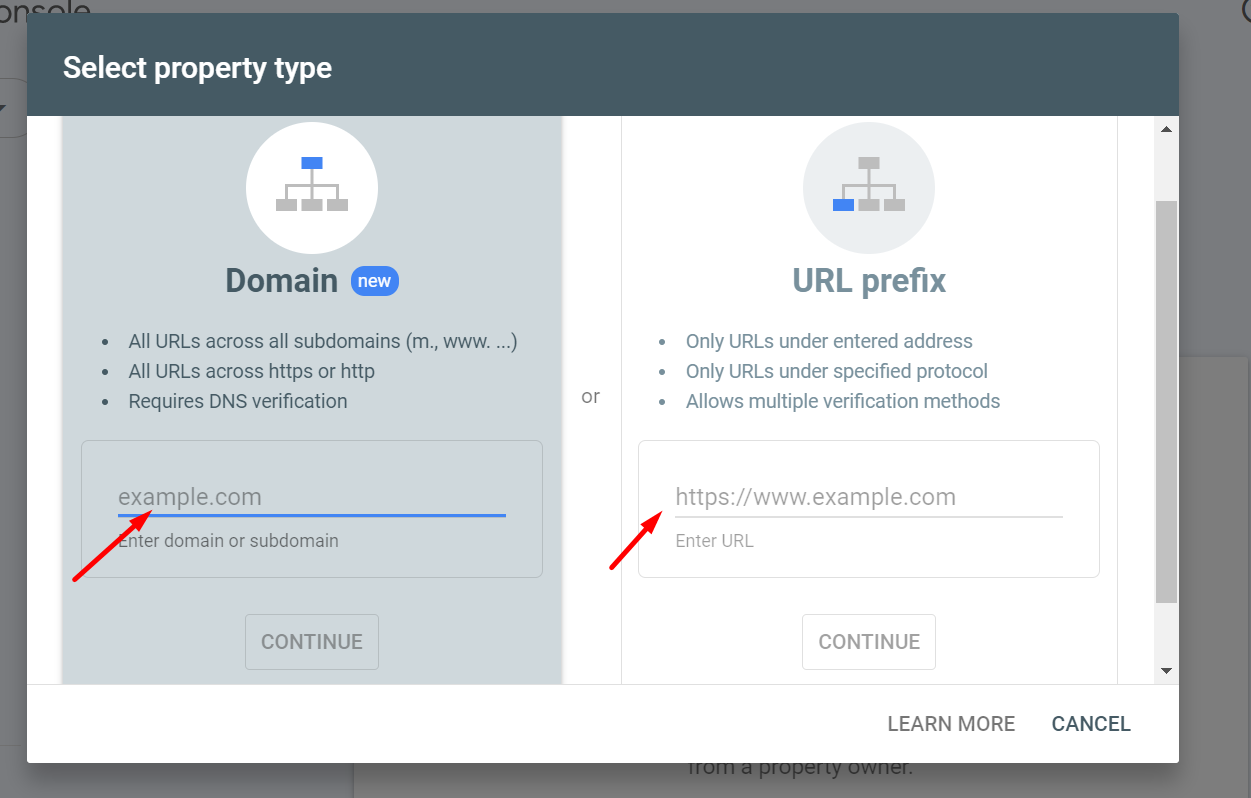Click 'Enter domain or subdomain' helper text
Screen dimensions: 1251x798
228,541
